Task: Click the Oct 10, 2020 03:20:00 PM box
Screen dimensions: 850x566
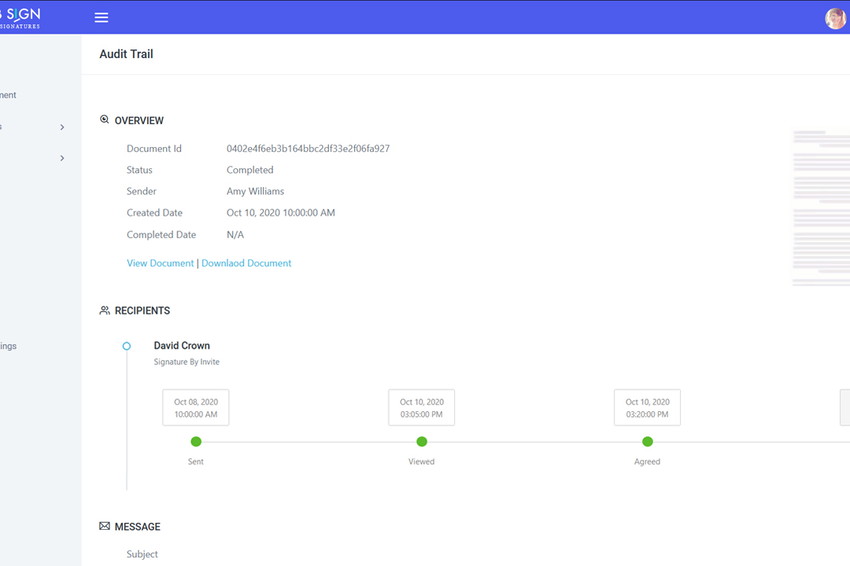Action: tap(647, 408)
